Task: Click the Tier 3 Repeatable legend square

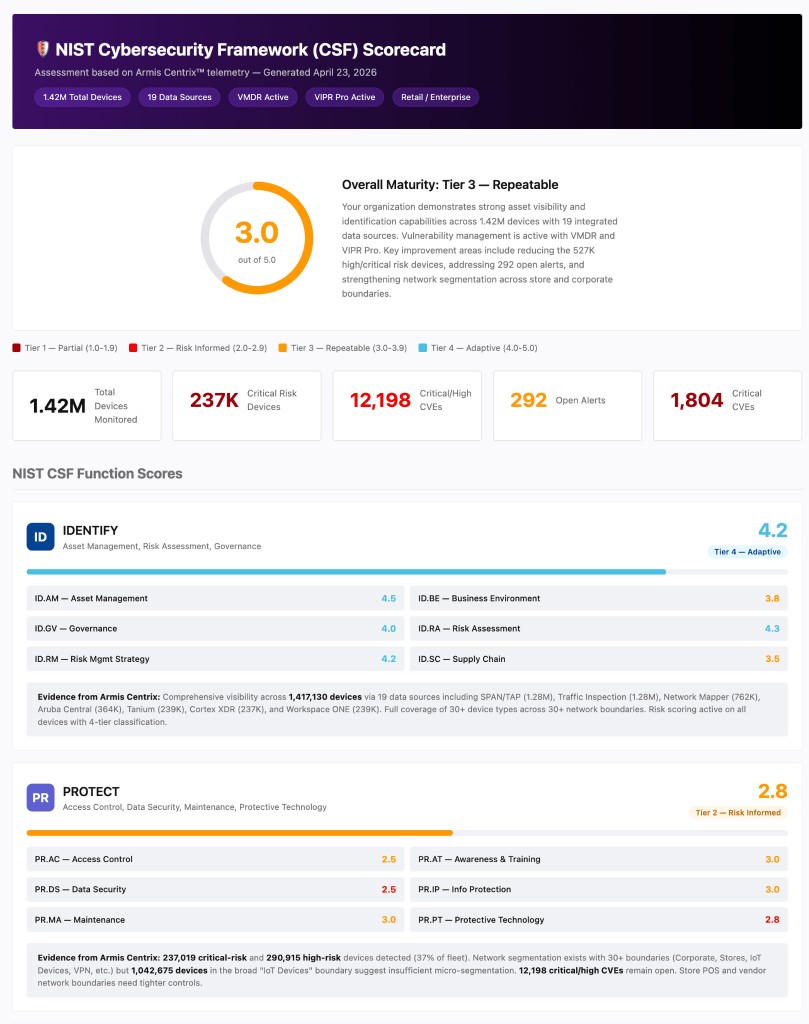Action: pos(283,348)
